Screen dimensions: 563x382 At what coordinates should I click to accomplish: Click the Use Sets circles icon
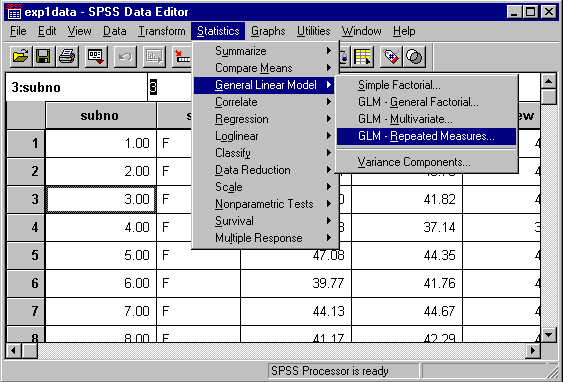click(414, 56)
